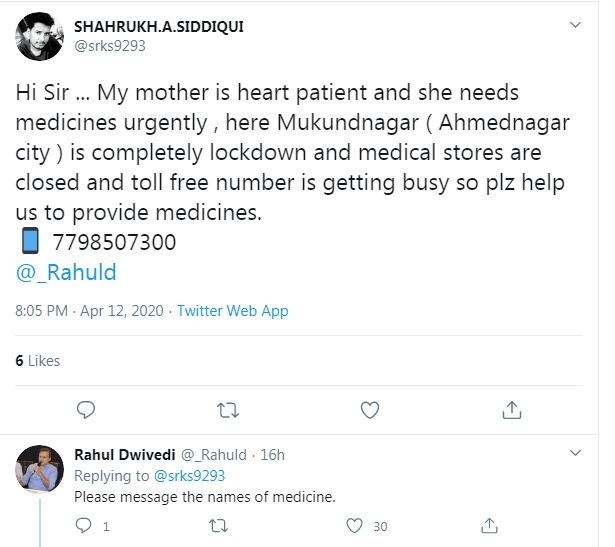The image size is (615, 547).
Task: Open SHAHRUKH.A.SIDDIQUI profile picture
Action: tap(42, 37)
